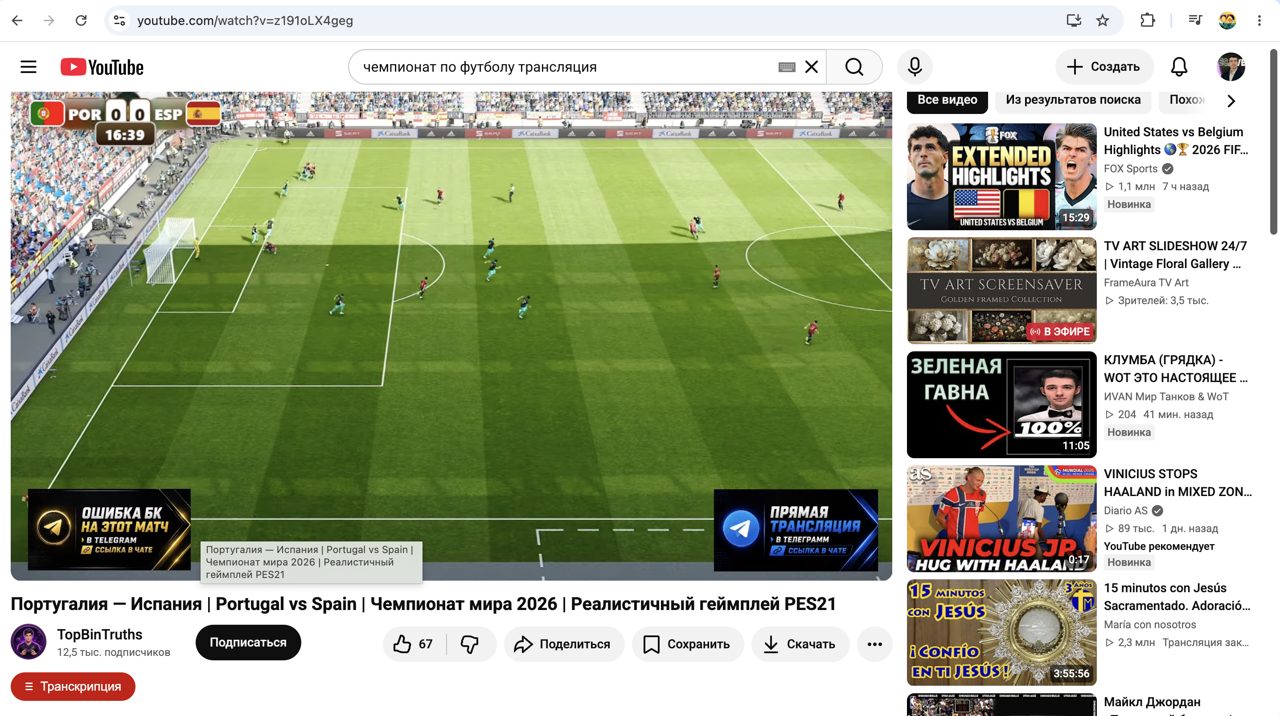The image size is (1280, 716).
Task: Open the YouTube hamburger guide menu
Action: (28, 67)
